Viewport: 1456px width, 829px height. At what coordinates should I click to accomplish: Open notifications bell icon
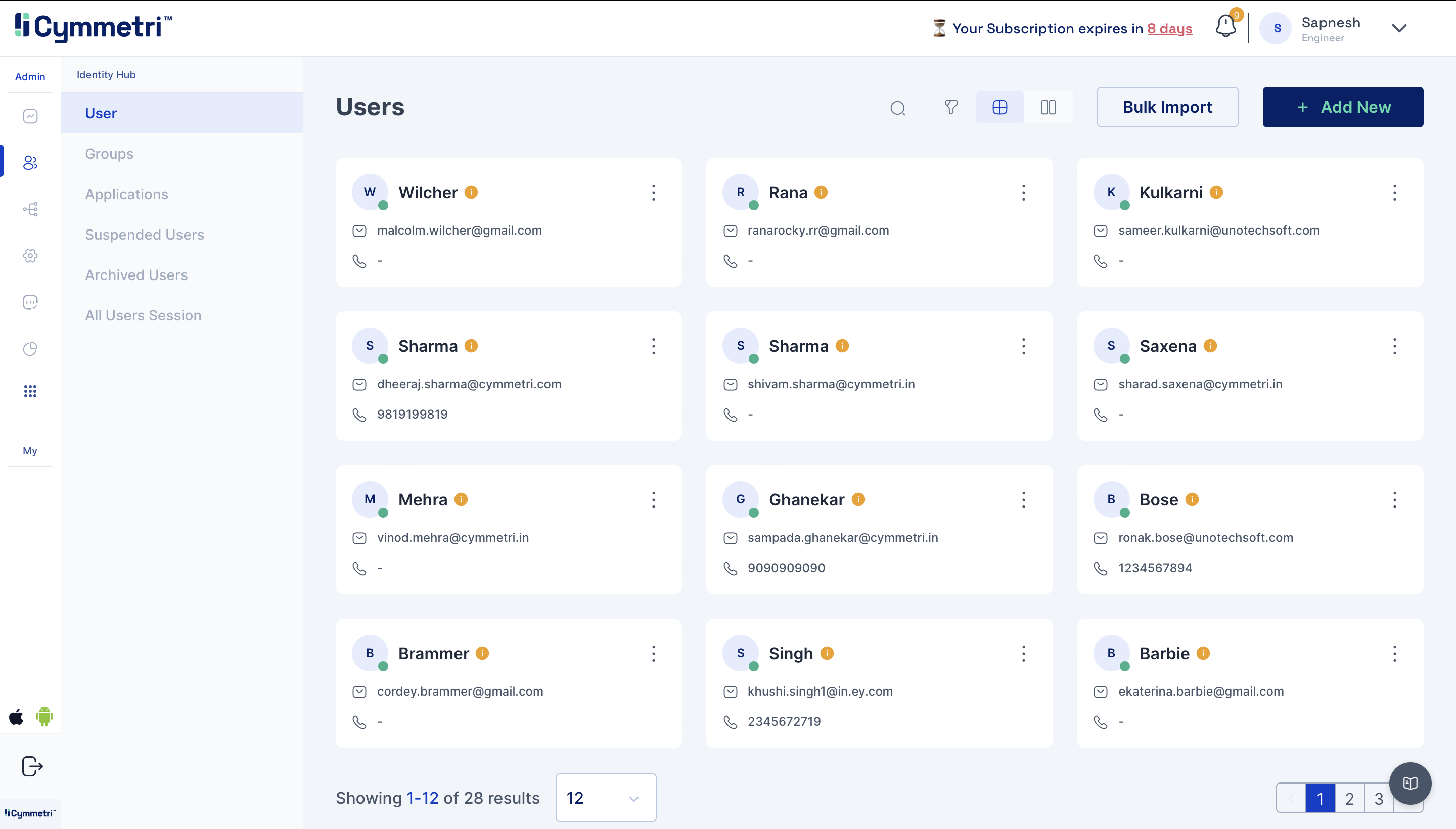(1225, 26)
